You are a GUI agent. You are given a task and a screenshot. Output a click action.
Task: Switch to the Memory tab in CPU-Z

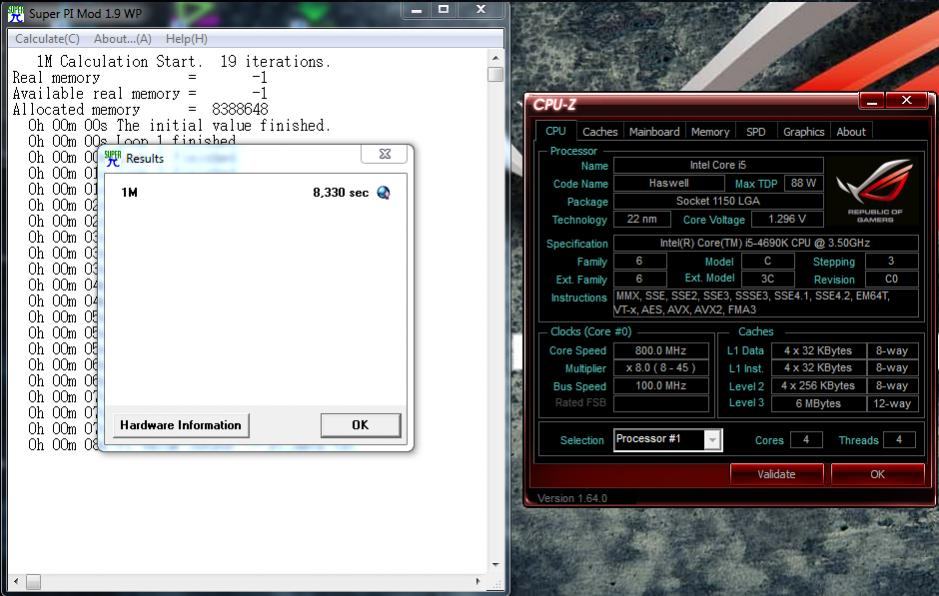point(710,132)
